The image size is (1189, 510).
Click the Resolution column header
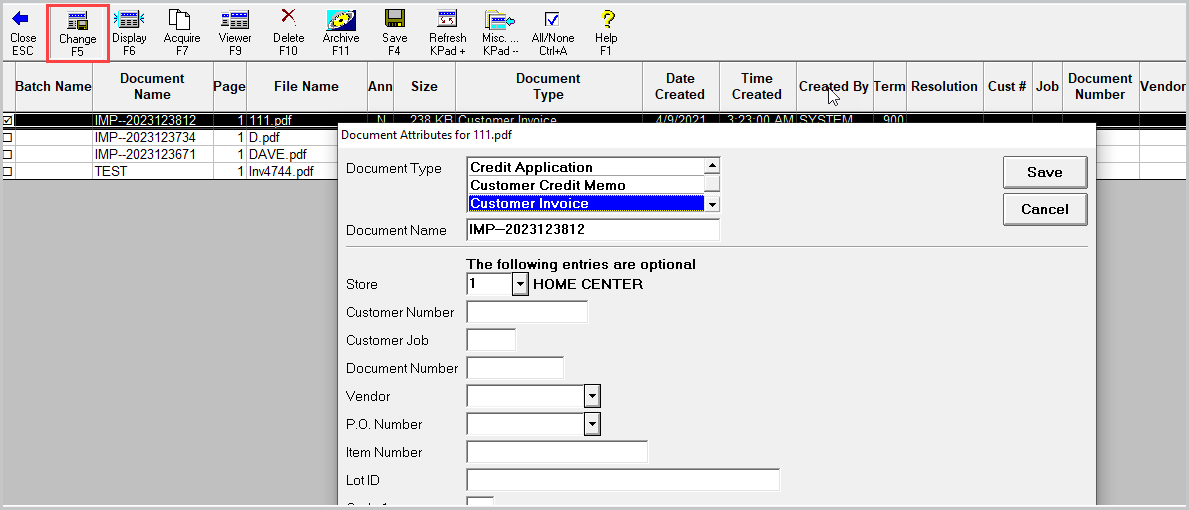point(945,86)
